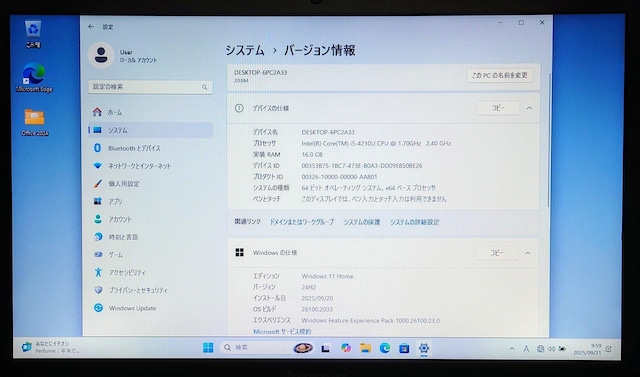Open the Windows Start button
Viewport: 640px width, 377px height.
click(208, 348)
